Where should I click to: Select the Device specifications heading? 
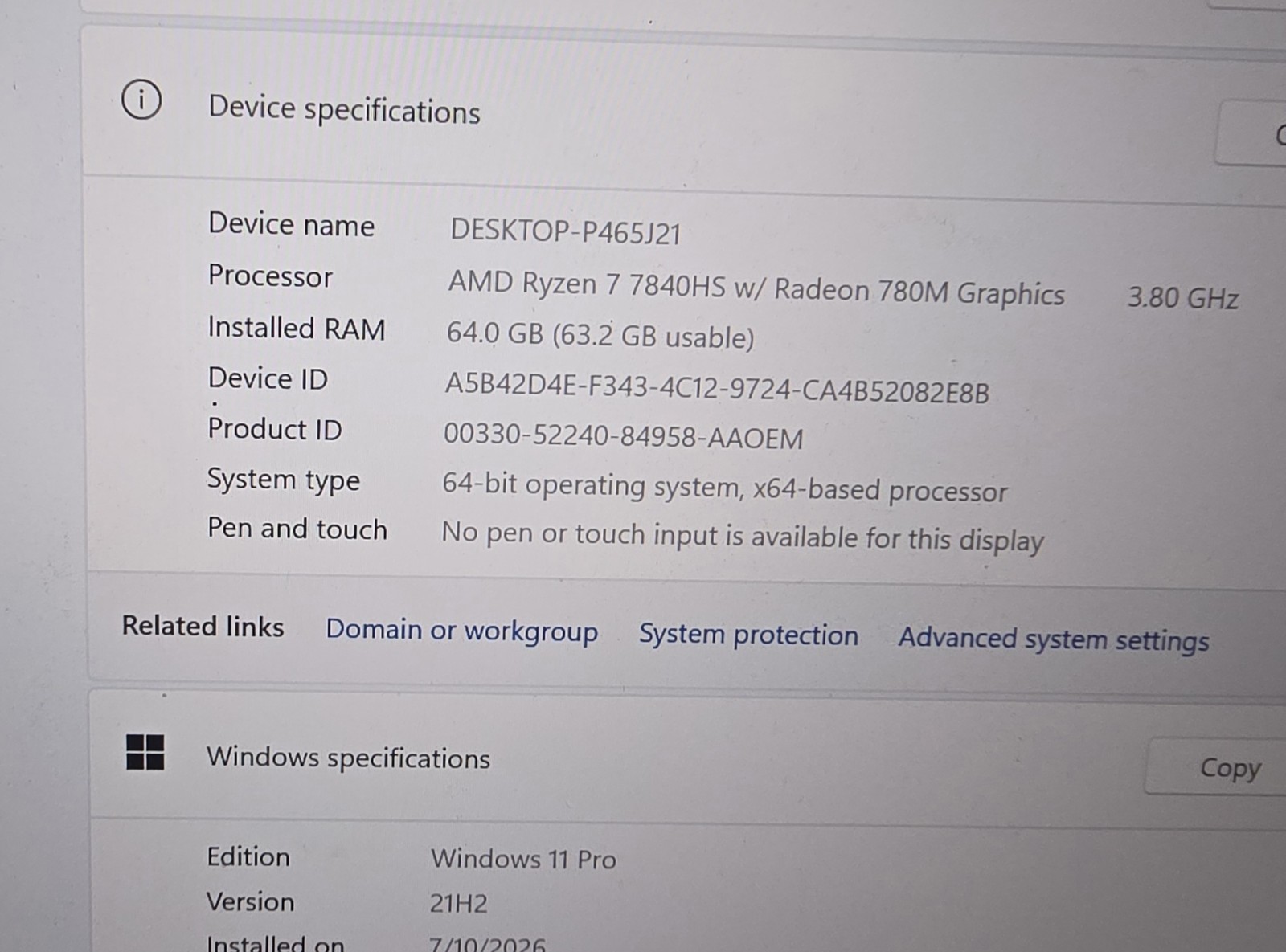[x=344, y=110]
